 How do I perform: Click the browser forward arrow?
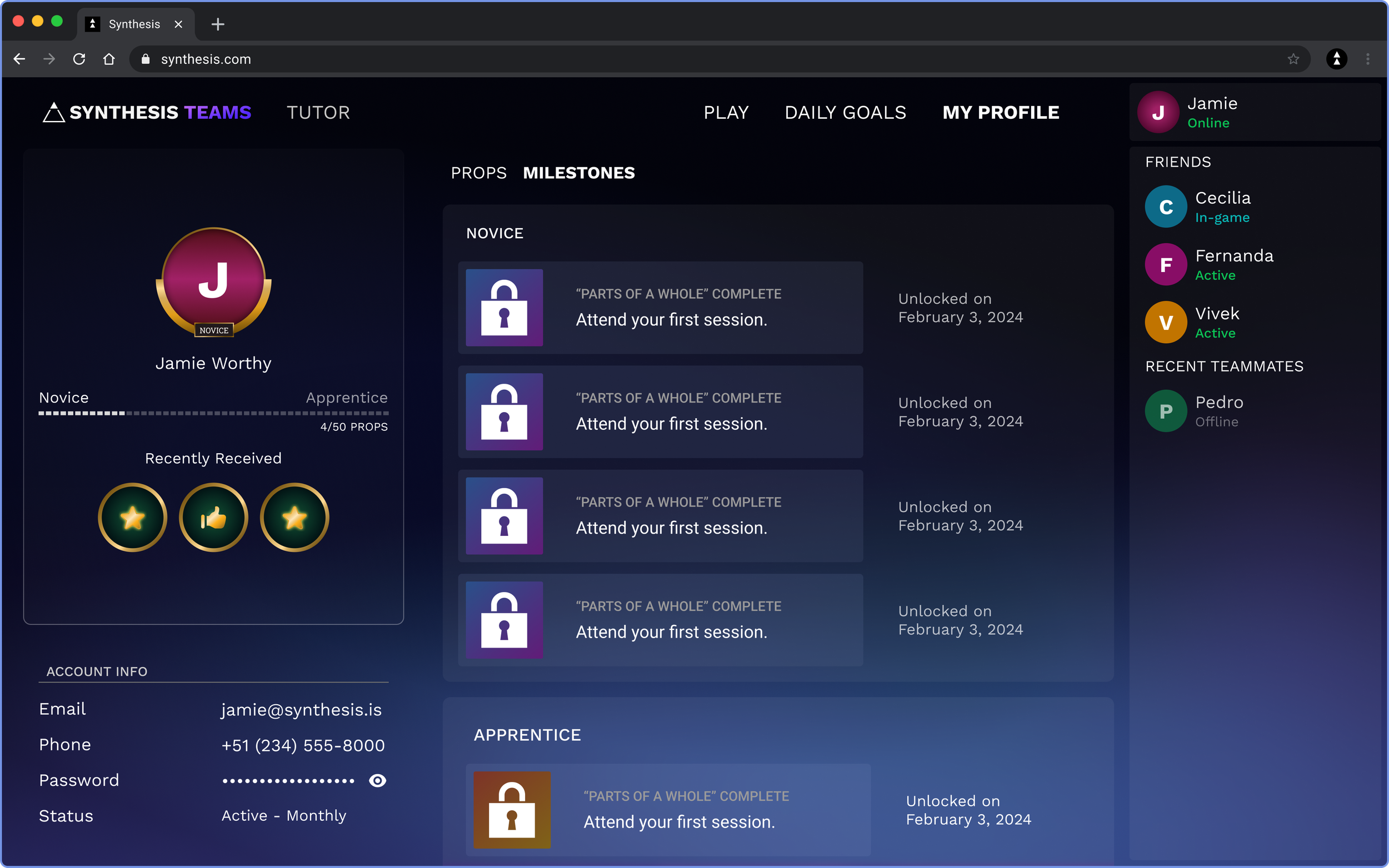tap(49, 59)
